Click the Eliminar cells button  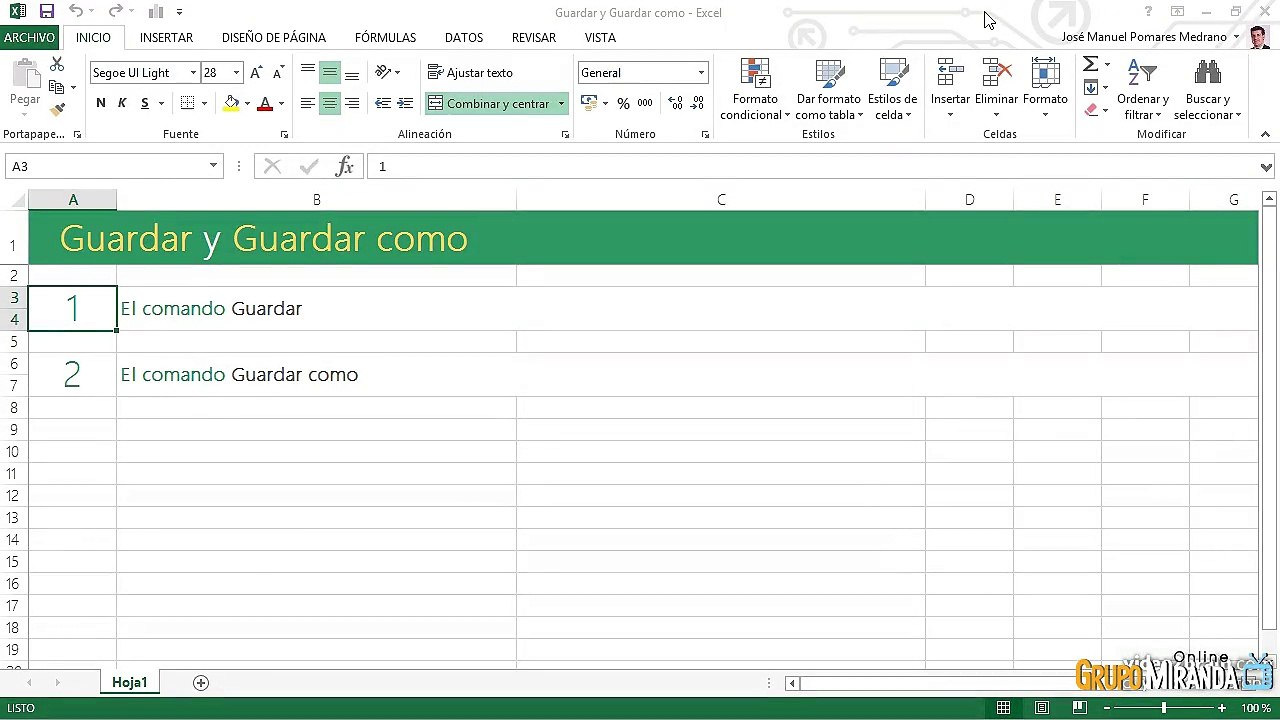(996, 89)
